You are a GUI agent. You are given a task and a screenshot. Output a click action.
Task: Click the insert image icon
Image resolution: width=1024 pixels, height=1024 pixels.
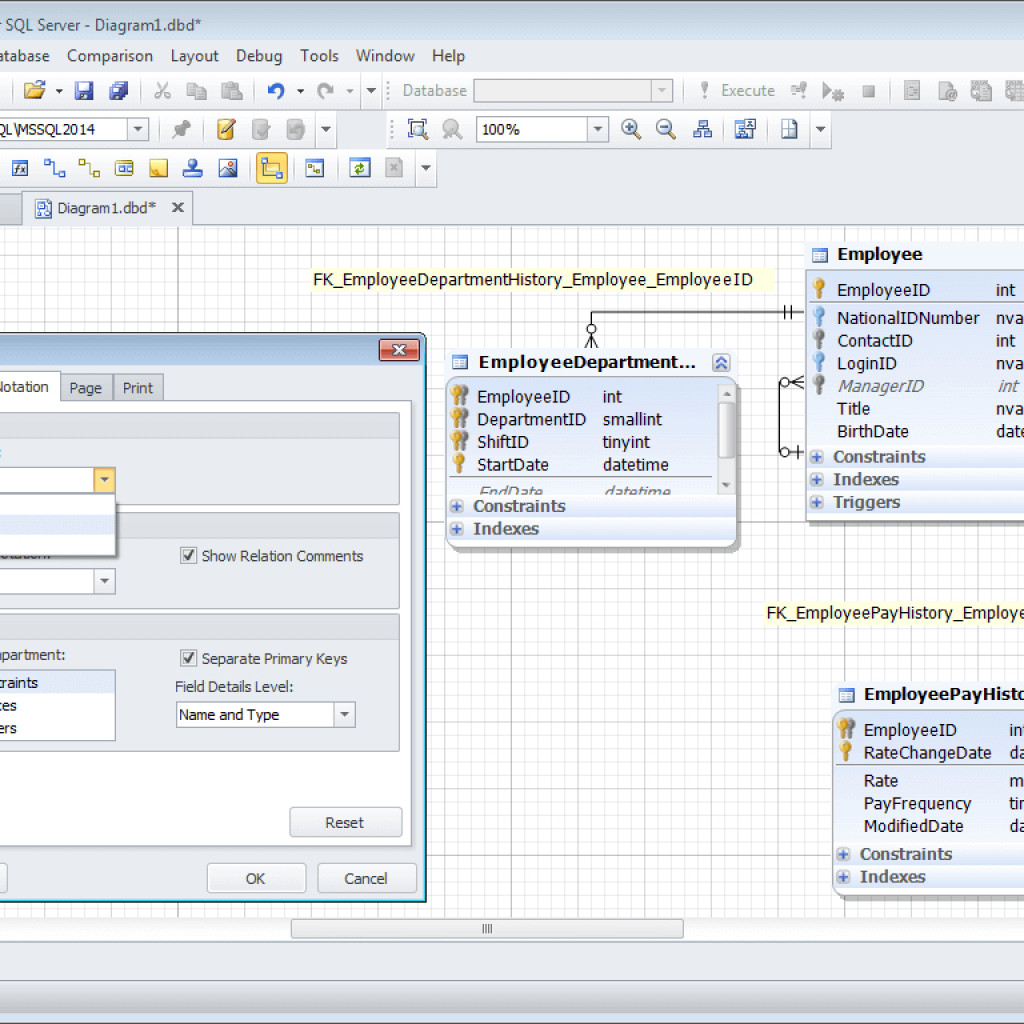click(x=227, y=168)
